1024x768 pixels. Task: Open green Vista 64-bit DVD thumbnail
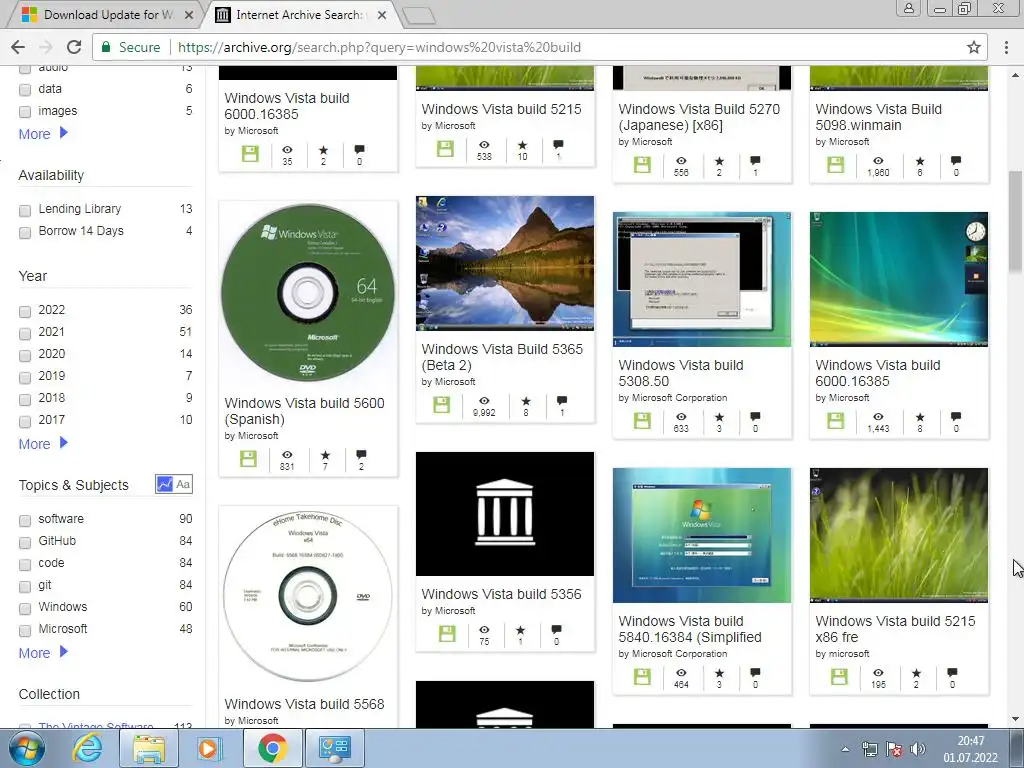[x=308, y=292]
